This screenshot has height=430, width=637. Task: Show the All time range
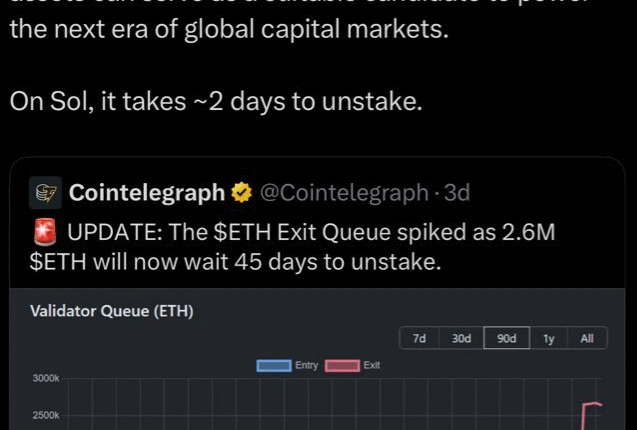click(x=587, y=339)
